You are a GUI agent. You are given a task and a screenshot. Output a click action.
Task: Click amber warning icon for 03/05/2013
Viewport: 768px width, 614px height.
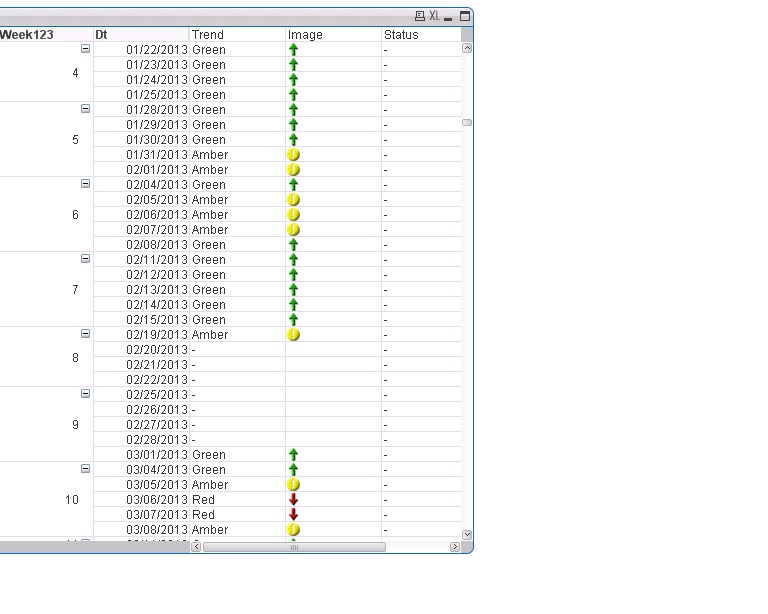point(293,484)
